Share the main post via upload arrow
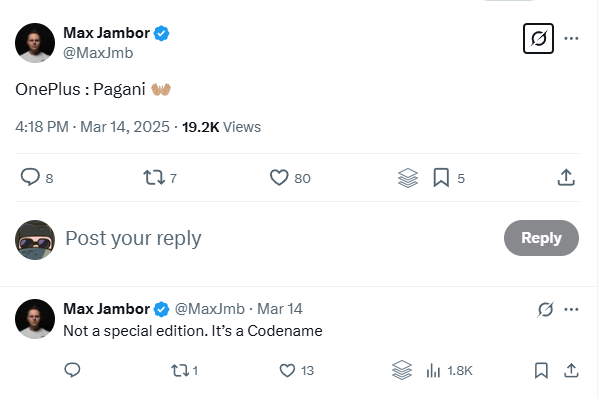598x398 pixels. tap(566, 177)
